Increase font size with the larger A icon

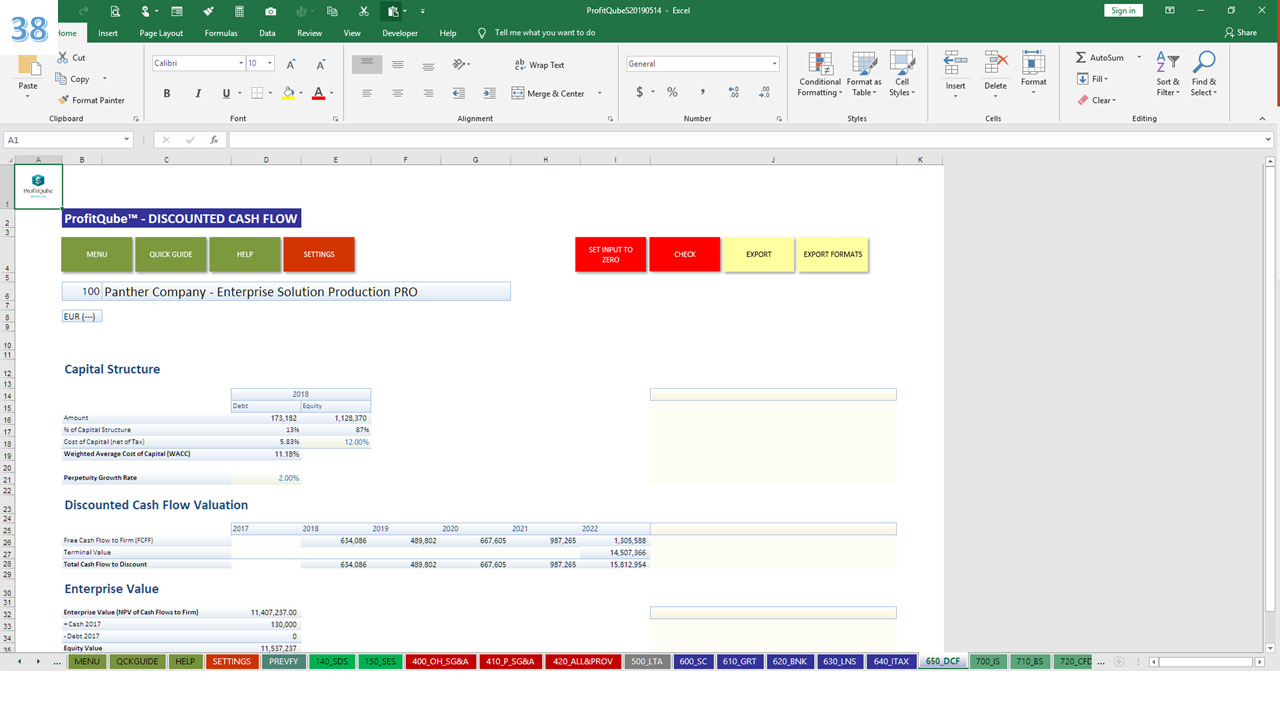coord(291,64)
